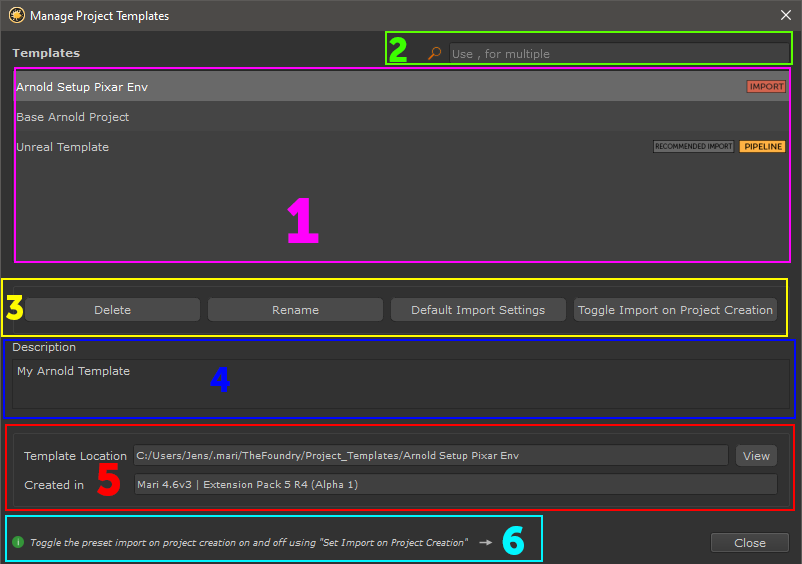Click View next to Template Location
This screenshot has height=564, width=802.
pos(756,456)
